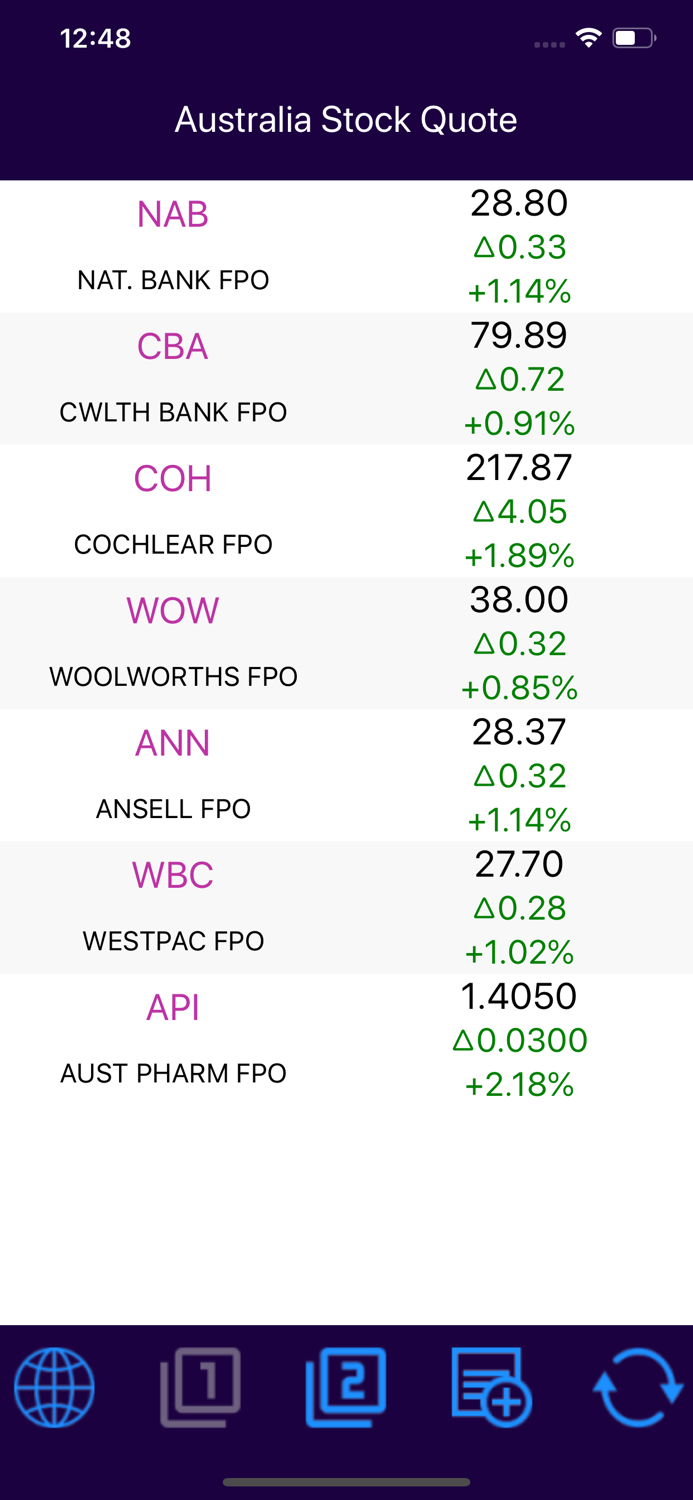This screenshot has width=693, height=1500.
Task: Refresh stock quotes with the sync icon
Action: coord(639,1387)
